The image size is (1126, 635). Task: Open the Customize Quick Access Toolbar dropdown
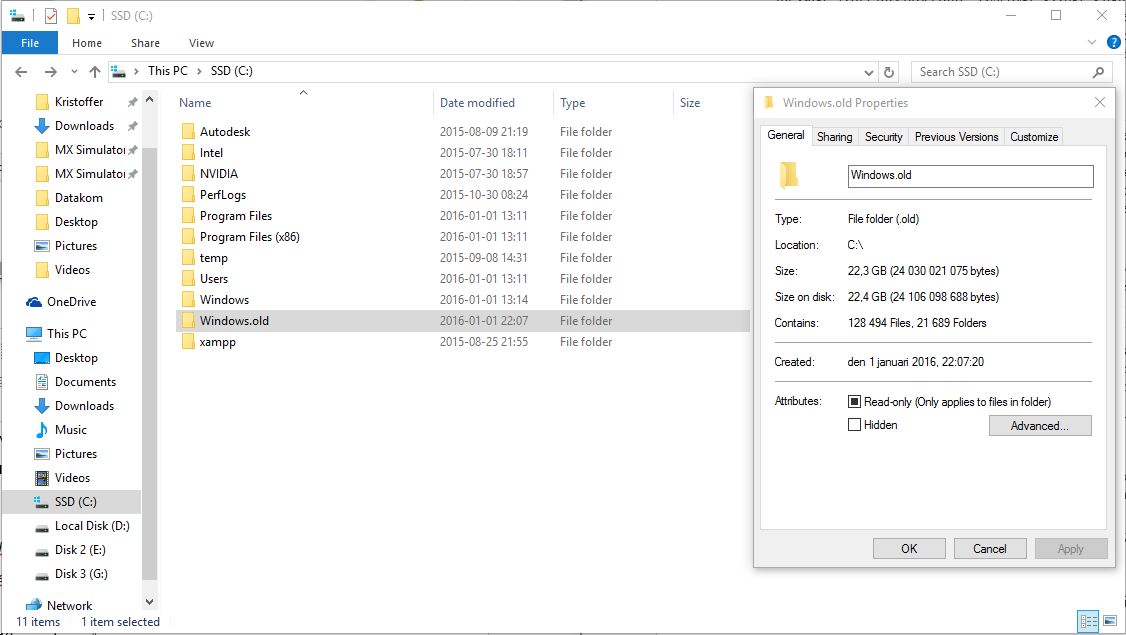(91, 17)
